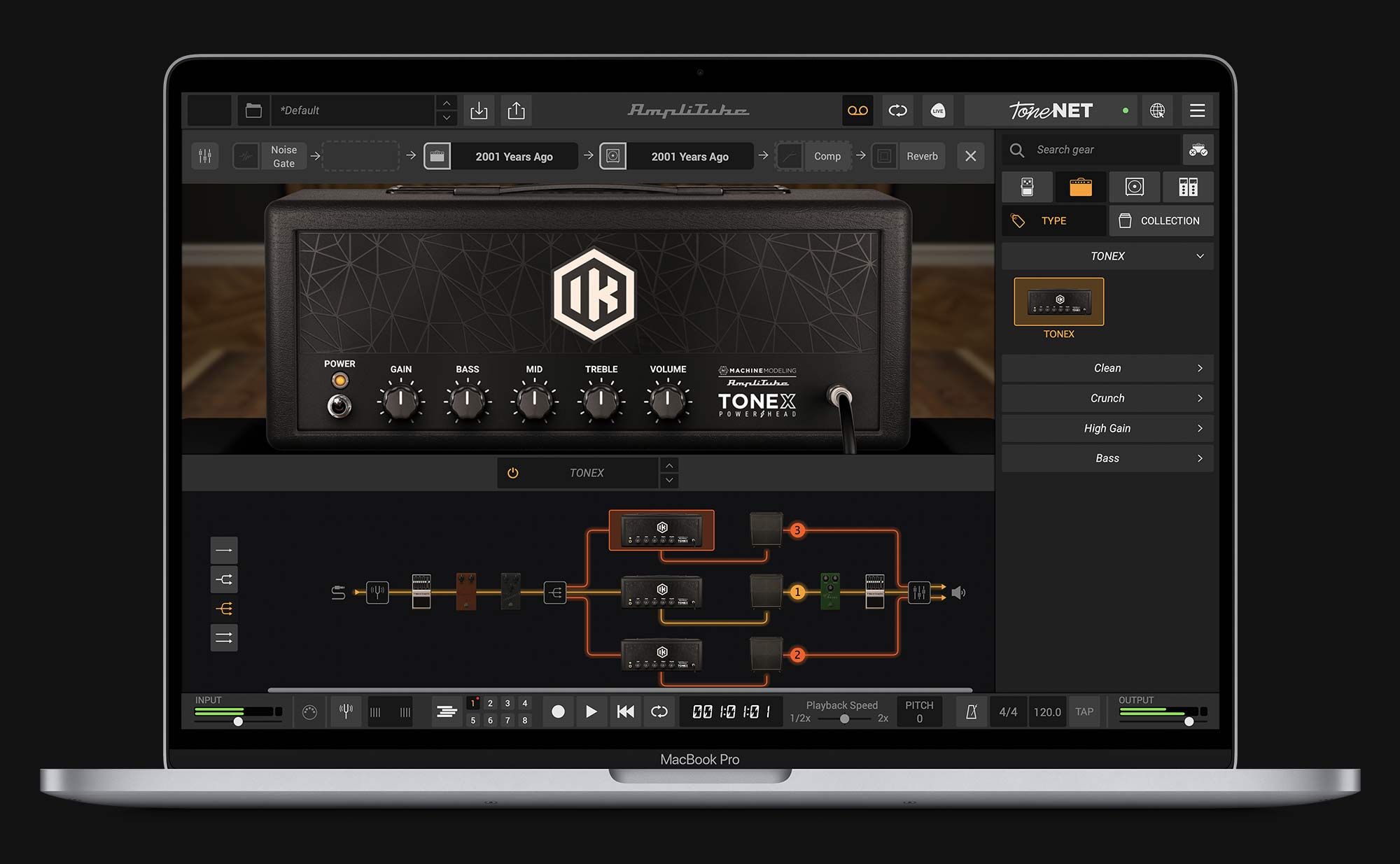This screenshot has width=1400, height=864.
Task: Click the Record button
Action: tap(558, 711)
